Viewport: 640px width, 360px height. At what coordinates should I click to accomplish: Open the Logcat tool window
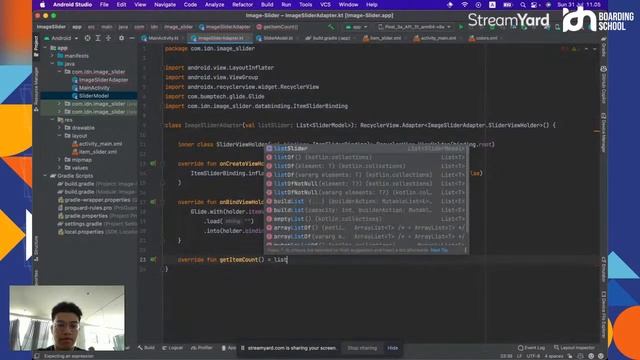[x=173, y=348]
